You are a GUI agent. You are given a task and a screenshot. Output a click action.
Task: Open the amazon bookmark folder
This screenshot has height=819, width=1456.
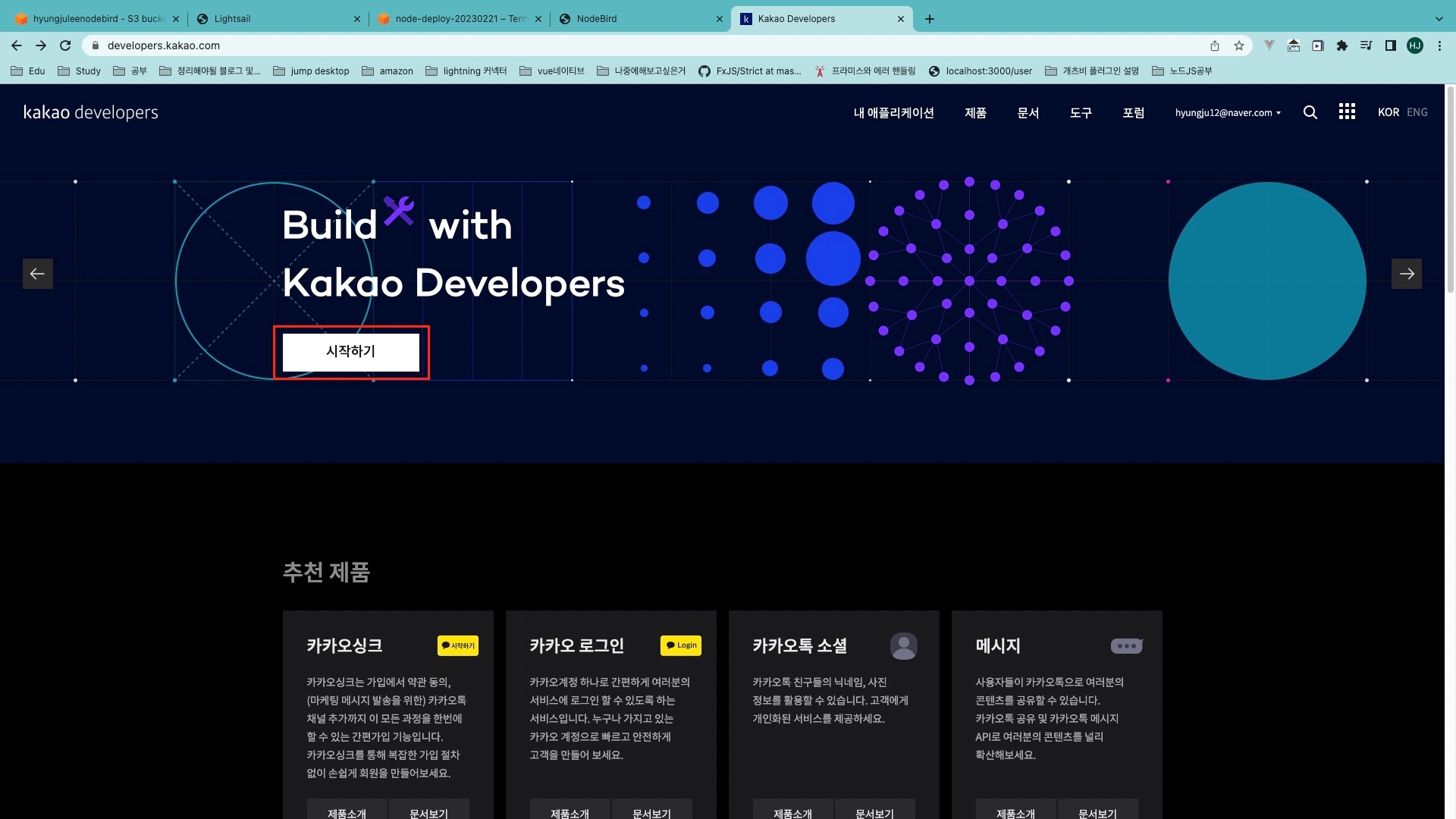pyautogui.click(x=388, y=71)
